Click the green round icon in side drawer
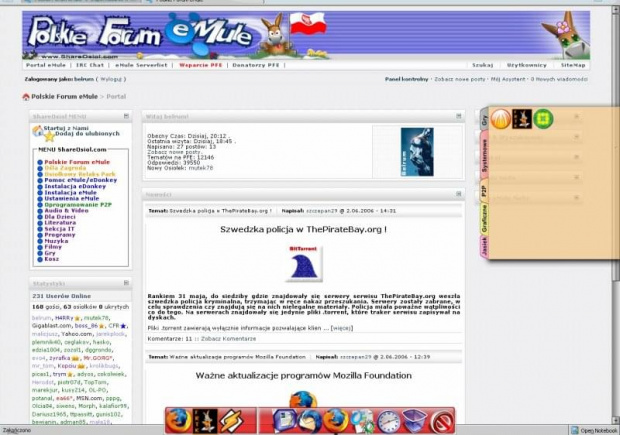Screen dimensions: 620x435 click(x=543, y=120)
